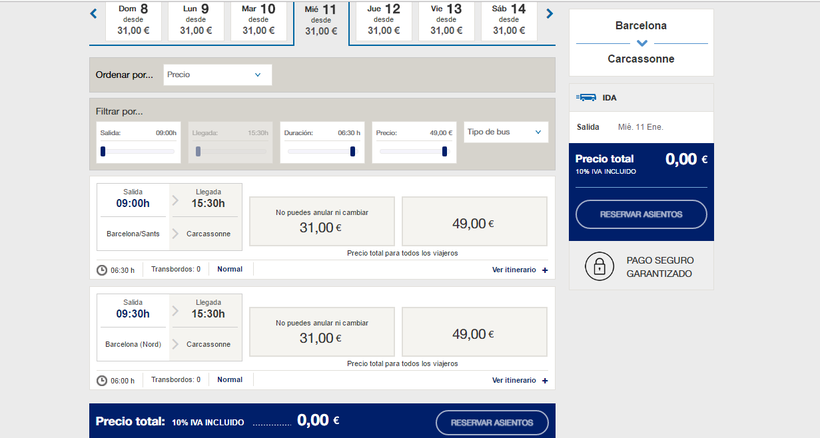The width and height of the screenshot is (820, 438).
Task: Select the Sáb 14 date tab
Action: (509, 21)
